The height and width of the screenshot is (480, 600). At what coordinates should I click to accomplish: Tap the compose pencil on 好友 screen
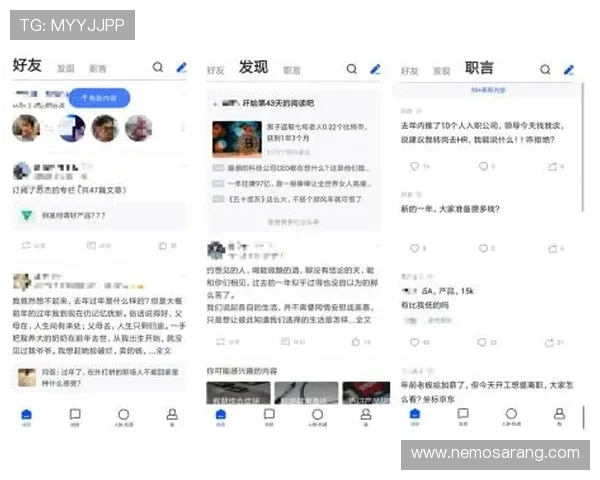tap(181, 67)
